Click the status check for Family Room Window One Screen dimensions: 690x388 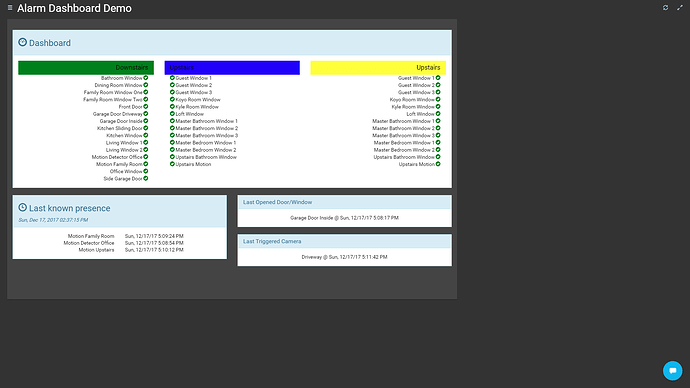click(146, 92)
